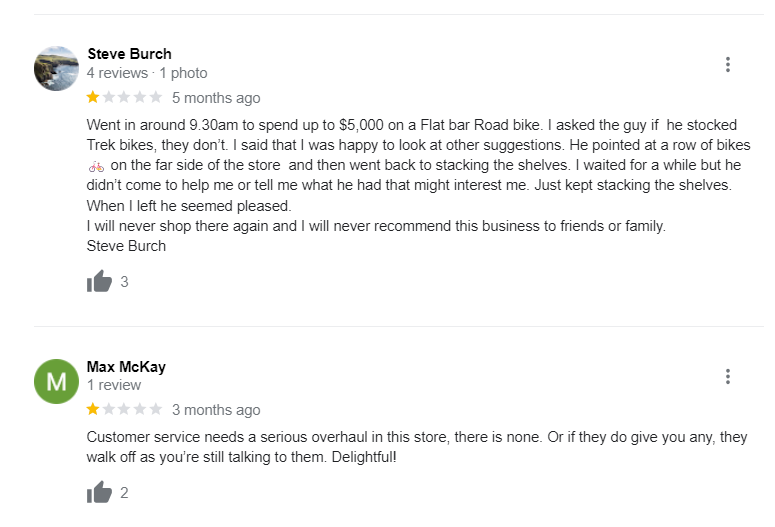The image size is (775, 527).
Task: Click the filled gold star on Steve Burch's rating
Action: click(x=93, y=98)
